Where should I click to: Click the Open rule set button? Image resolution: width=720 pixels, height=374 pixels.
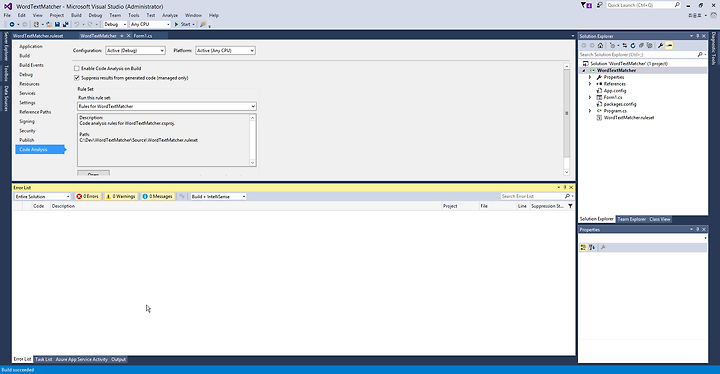(x=93, y=174)
